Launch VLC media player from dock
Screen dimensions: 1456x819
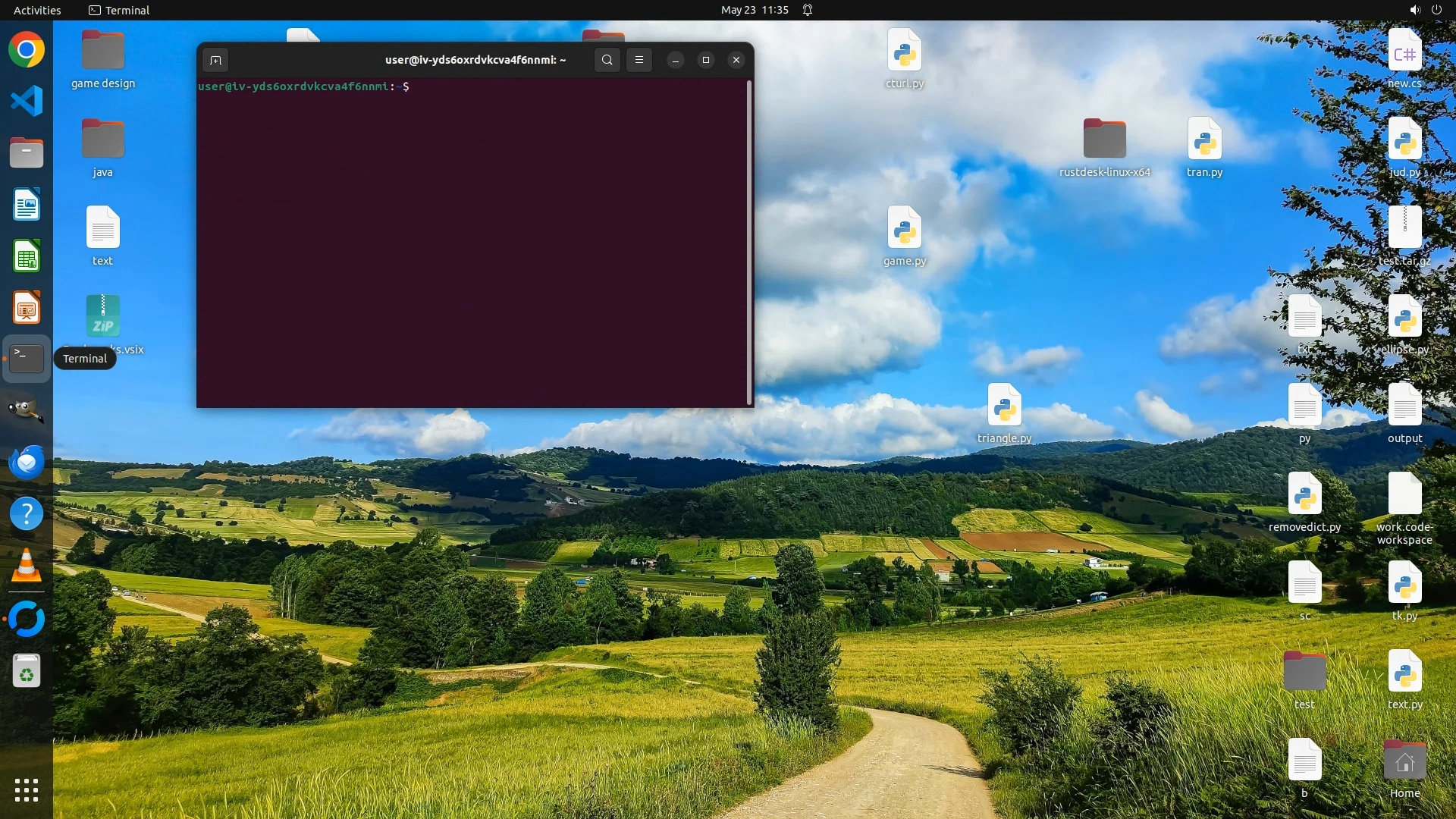coord(27,566)
